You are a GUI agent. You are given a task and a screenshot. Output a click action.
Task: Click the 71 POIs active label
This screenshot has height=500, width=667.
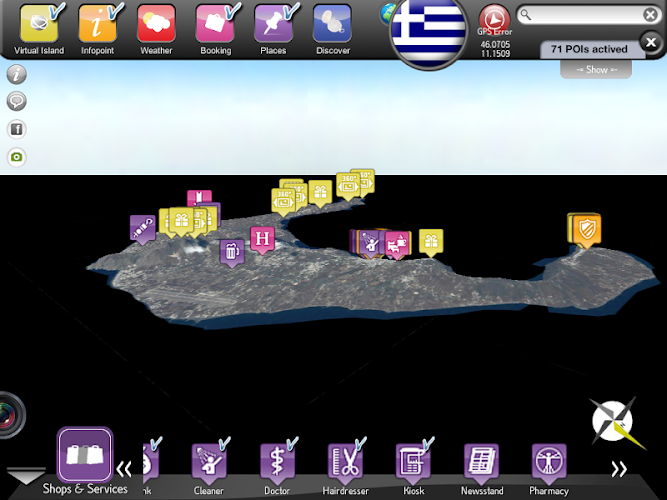pyautogui.click(x=589, y=49)
